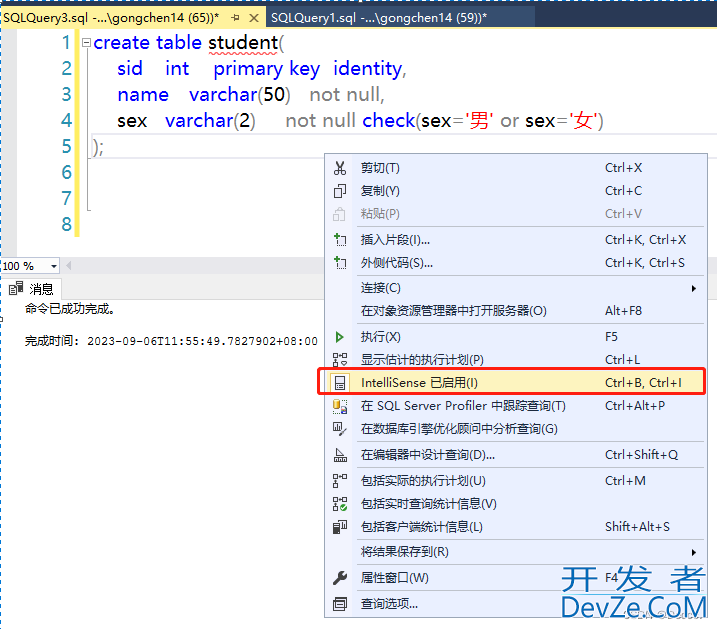Click the '男' string literal in code

pyautogui.click(x=479, y=121)
